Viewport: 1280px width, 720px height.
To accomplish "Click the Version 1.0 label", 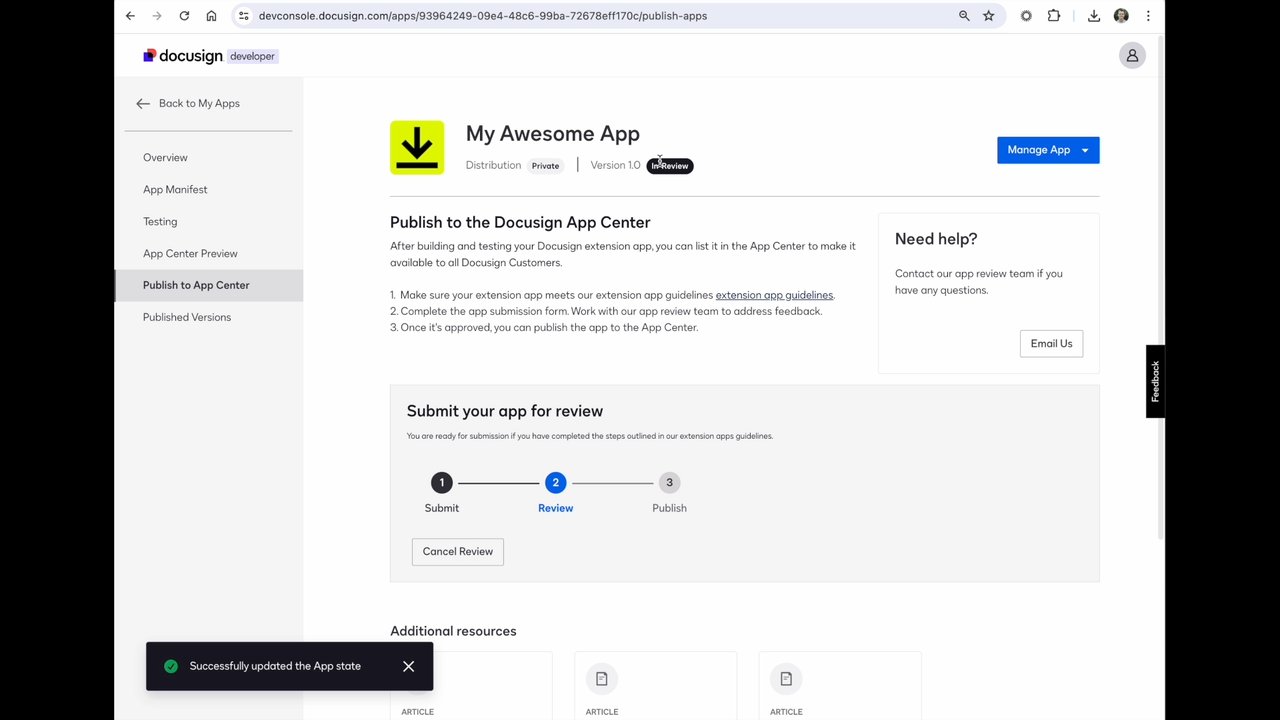I will [x=615, y=165].
